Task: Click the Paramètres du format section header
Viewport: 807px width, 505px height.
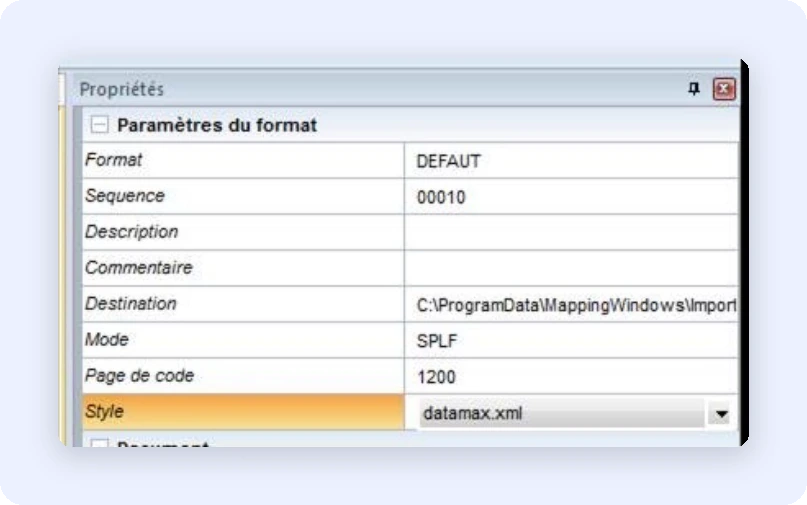Action: coord(217,125)
